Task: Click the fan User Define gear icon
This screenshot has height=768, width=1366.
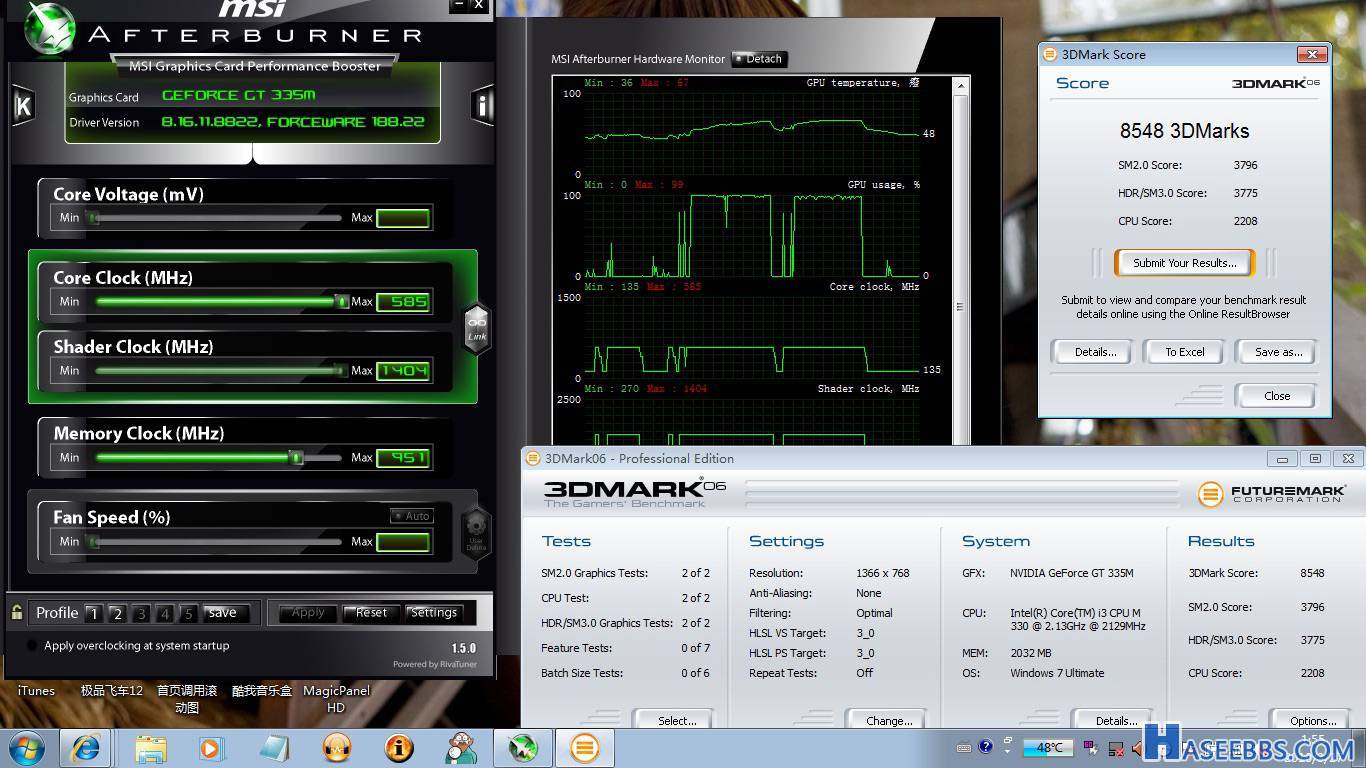Action: pos(476,530)
